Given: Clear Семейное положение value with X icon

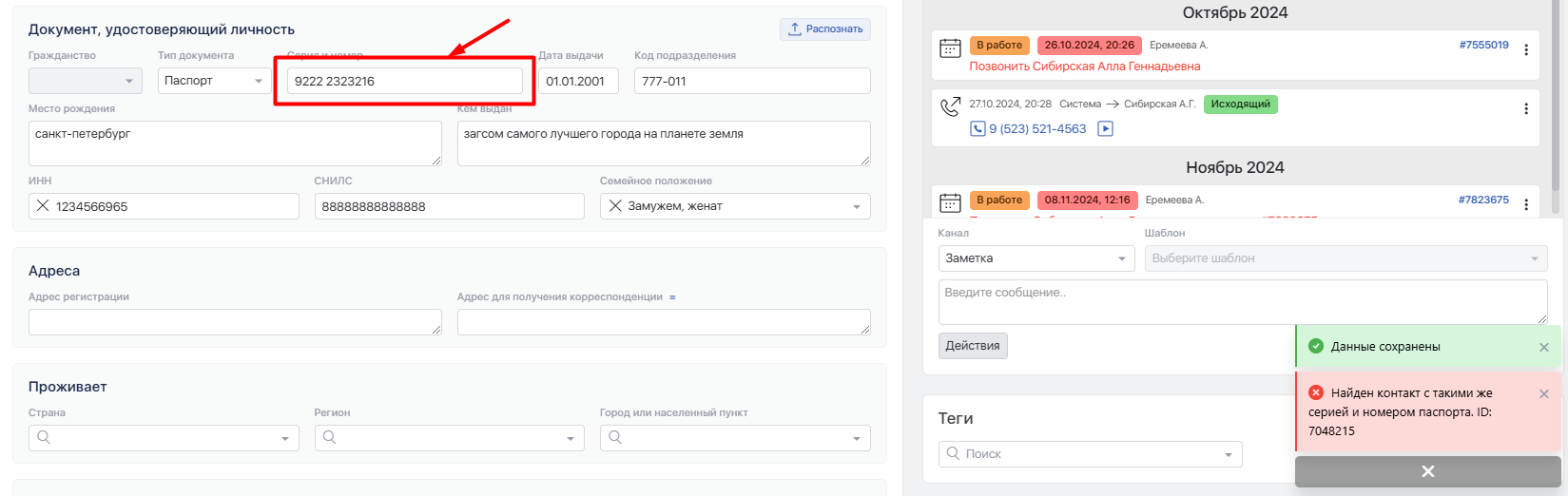Looking at the screenshot, I should tap(615, 206).
